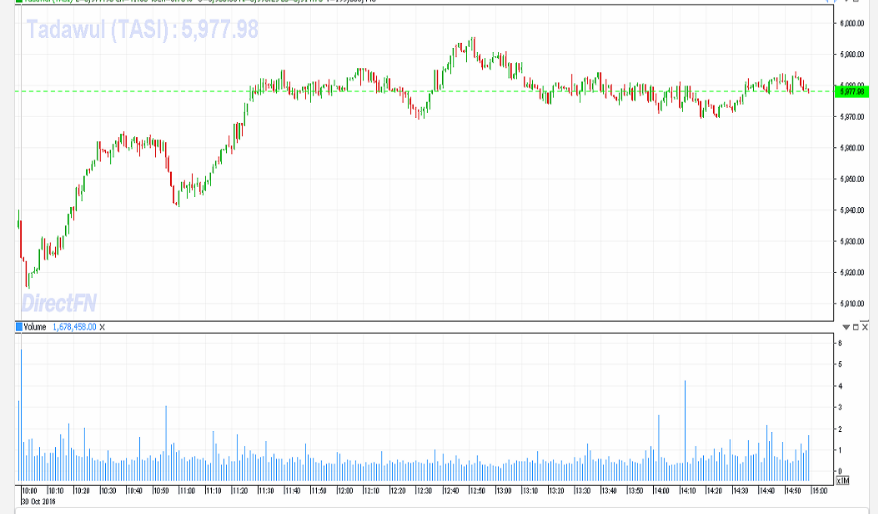Click the 12:00 time axis label
The width and height of the screenshot is (878, 514).
(x=345, y=491)
